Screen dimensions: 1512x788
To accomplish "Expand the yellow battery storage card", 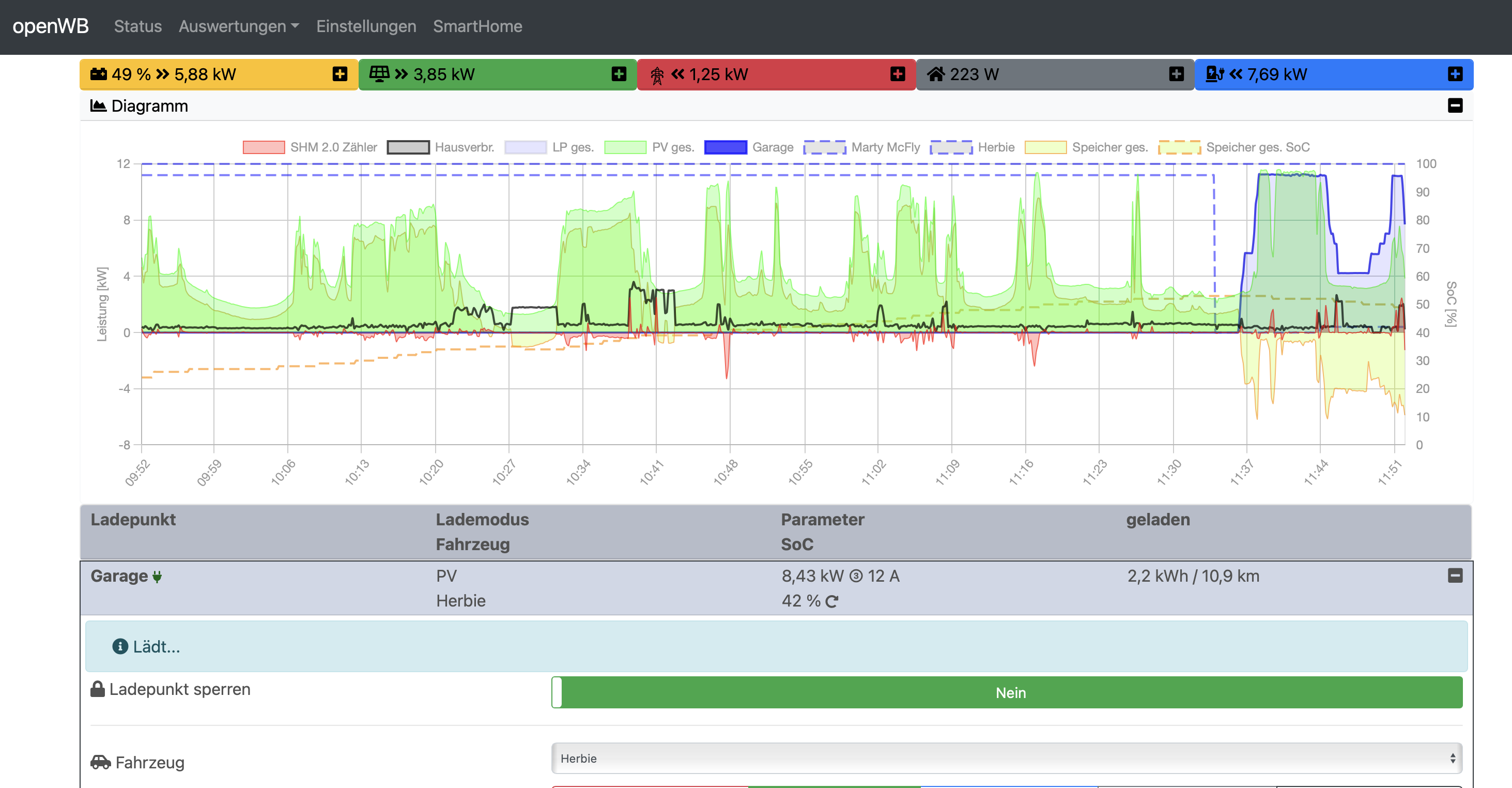I will pos(340,74).
